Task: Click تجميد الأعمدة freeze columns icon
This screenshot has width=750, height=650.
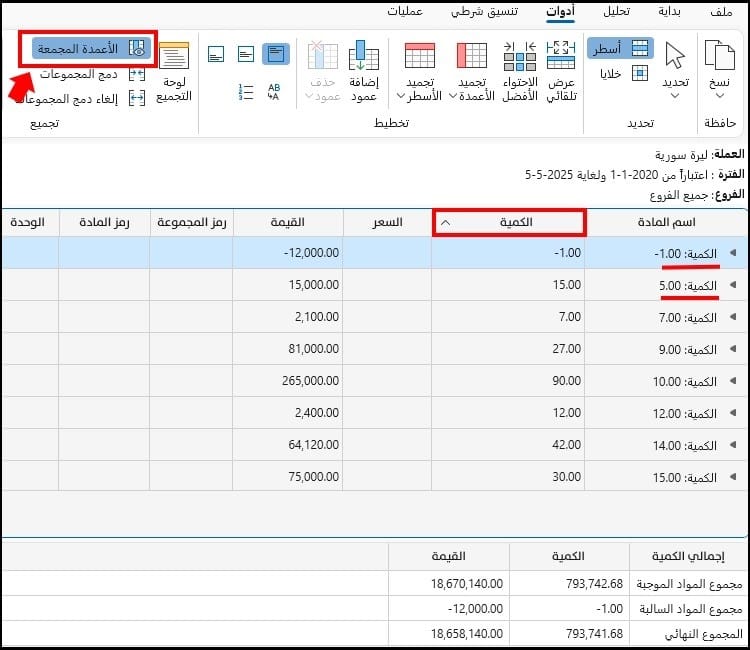Action: pyautogui.click(x=472, y=55)
